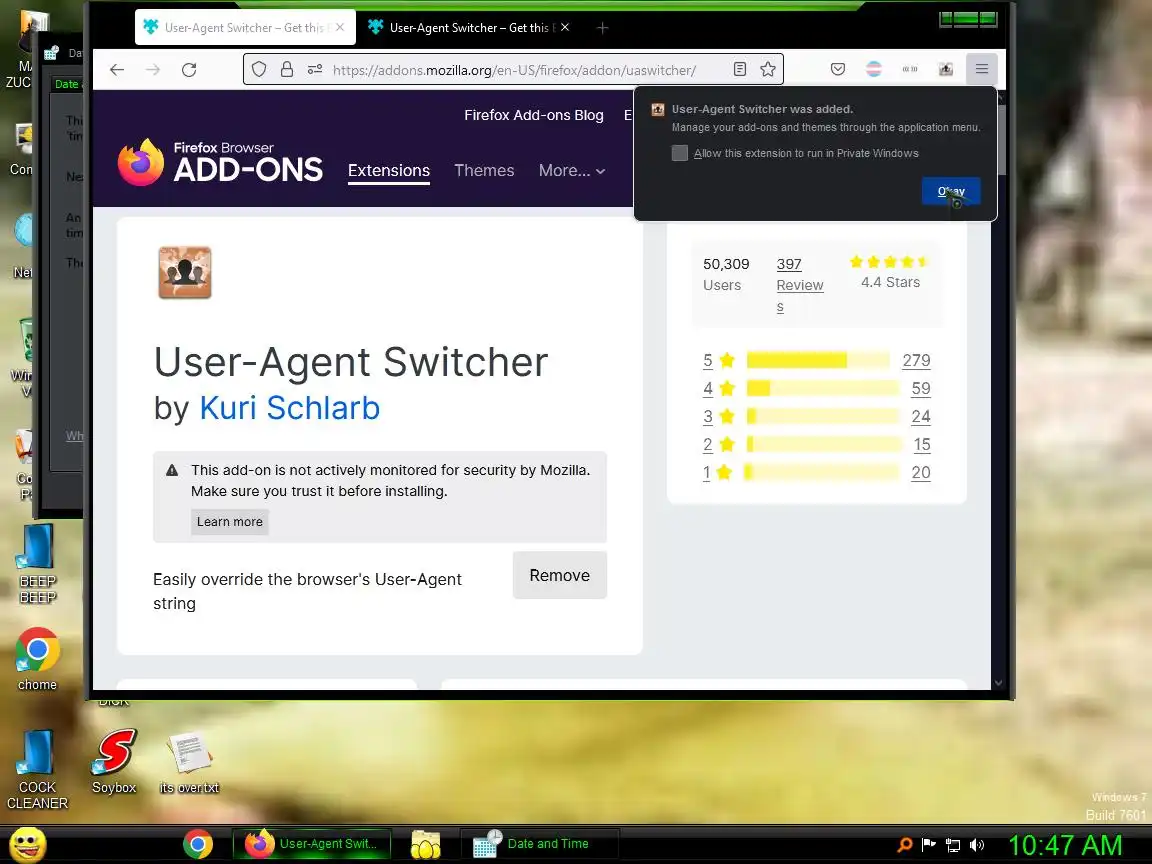Screen dimensions: 1152x864
Task: Click the double-parenthesis toolbar extension icon
Action: [x=910, y=69]
